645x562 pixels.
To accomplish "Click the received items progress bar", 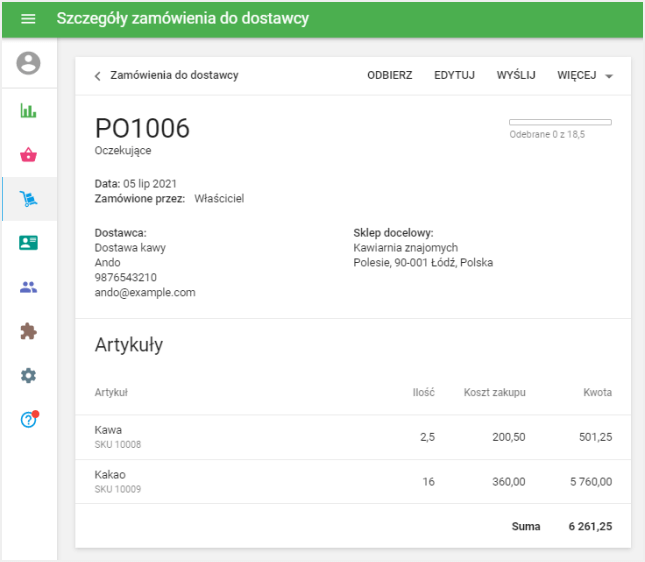I will click(x=560, y=122).
